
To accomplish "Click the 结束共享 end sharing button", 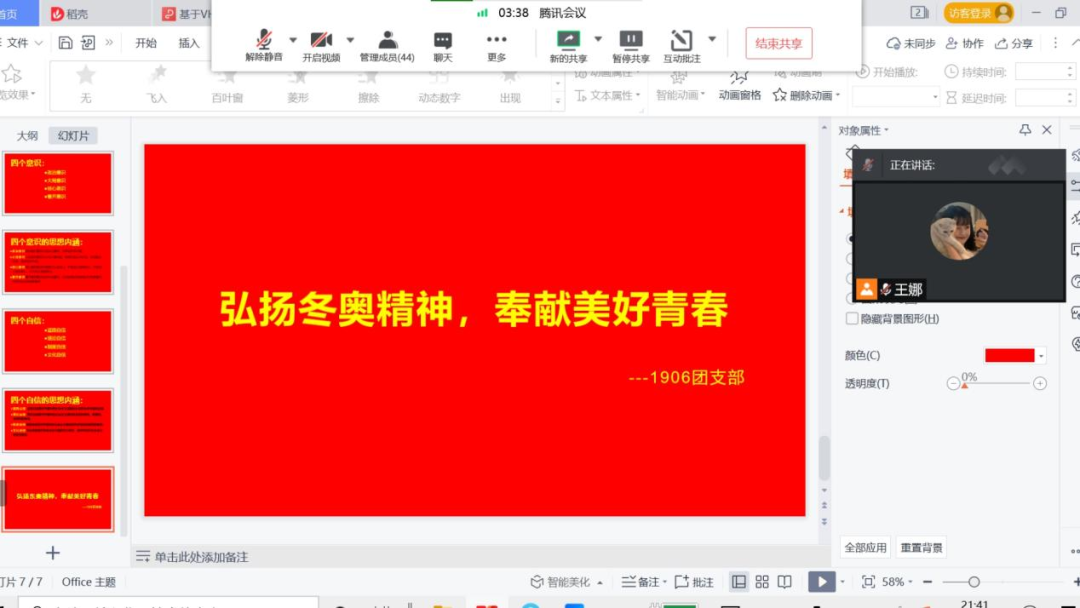I will 778,43.
